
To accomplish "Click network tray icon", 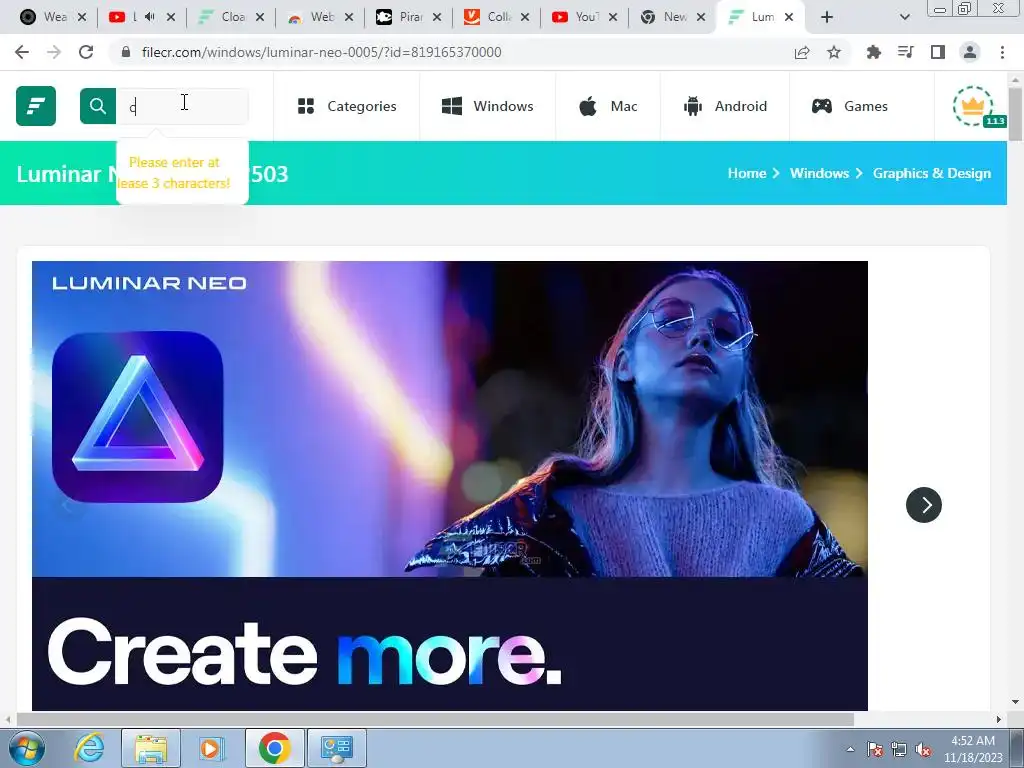I will [899, 749].
